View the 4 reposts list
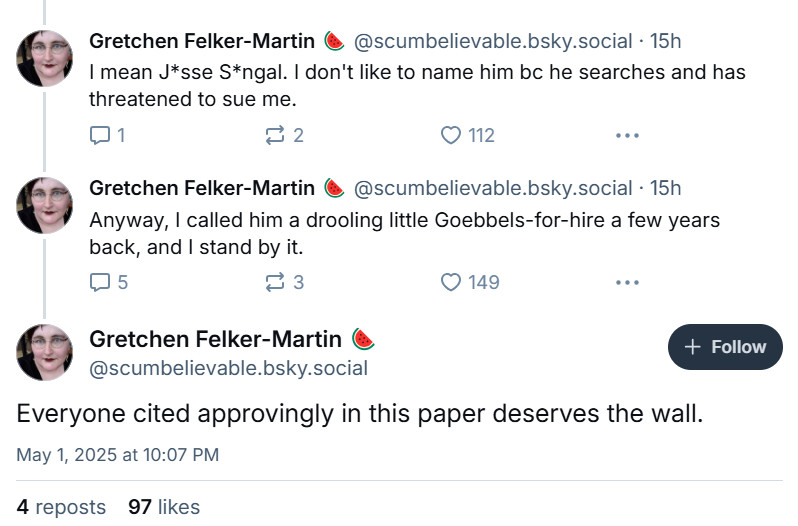Viewport: 798px width, 526px height. [61, 507]
